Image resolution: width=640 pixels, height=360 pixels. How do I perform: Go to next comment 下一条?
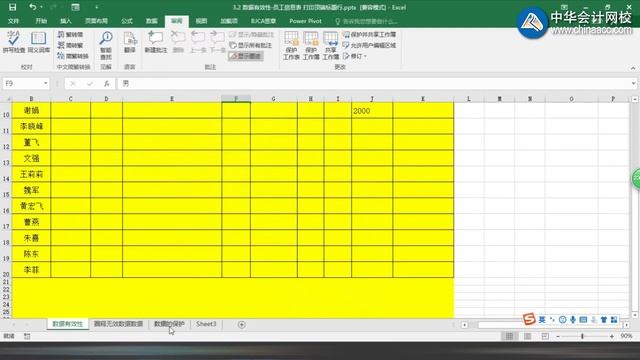click(x=217, y=42)
